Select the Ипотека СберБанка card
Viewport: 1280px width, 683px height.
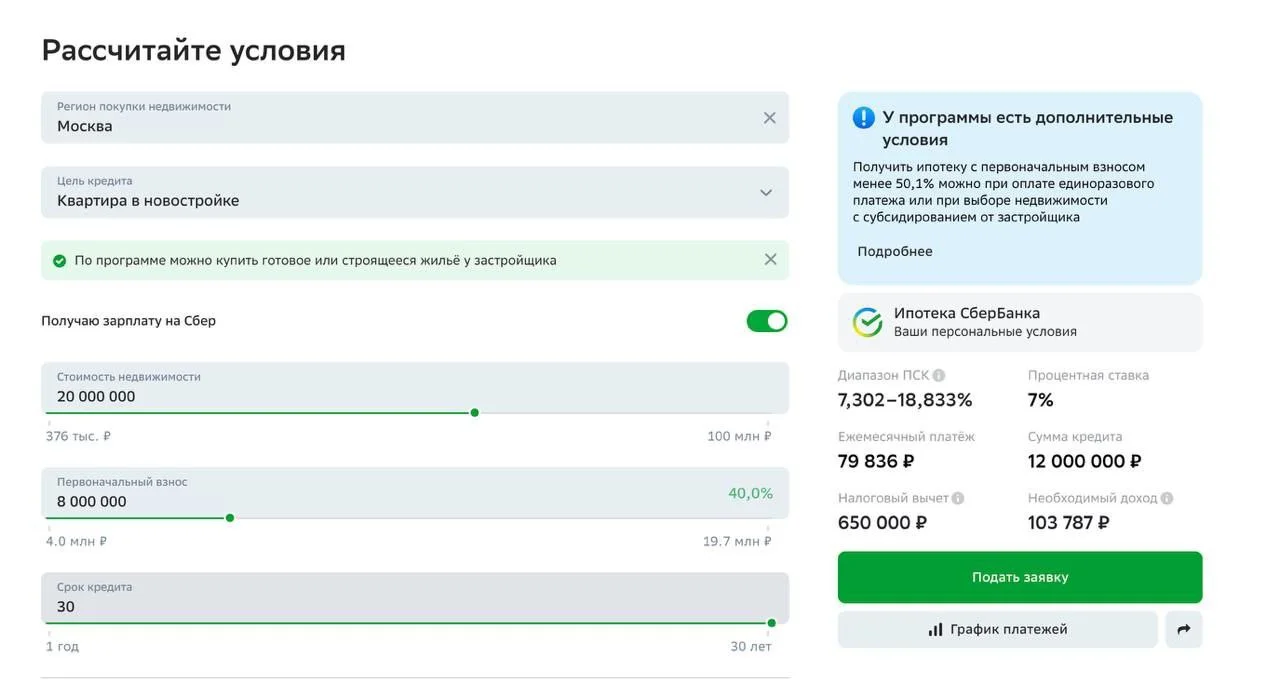tap(1020, 322)
